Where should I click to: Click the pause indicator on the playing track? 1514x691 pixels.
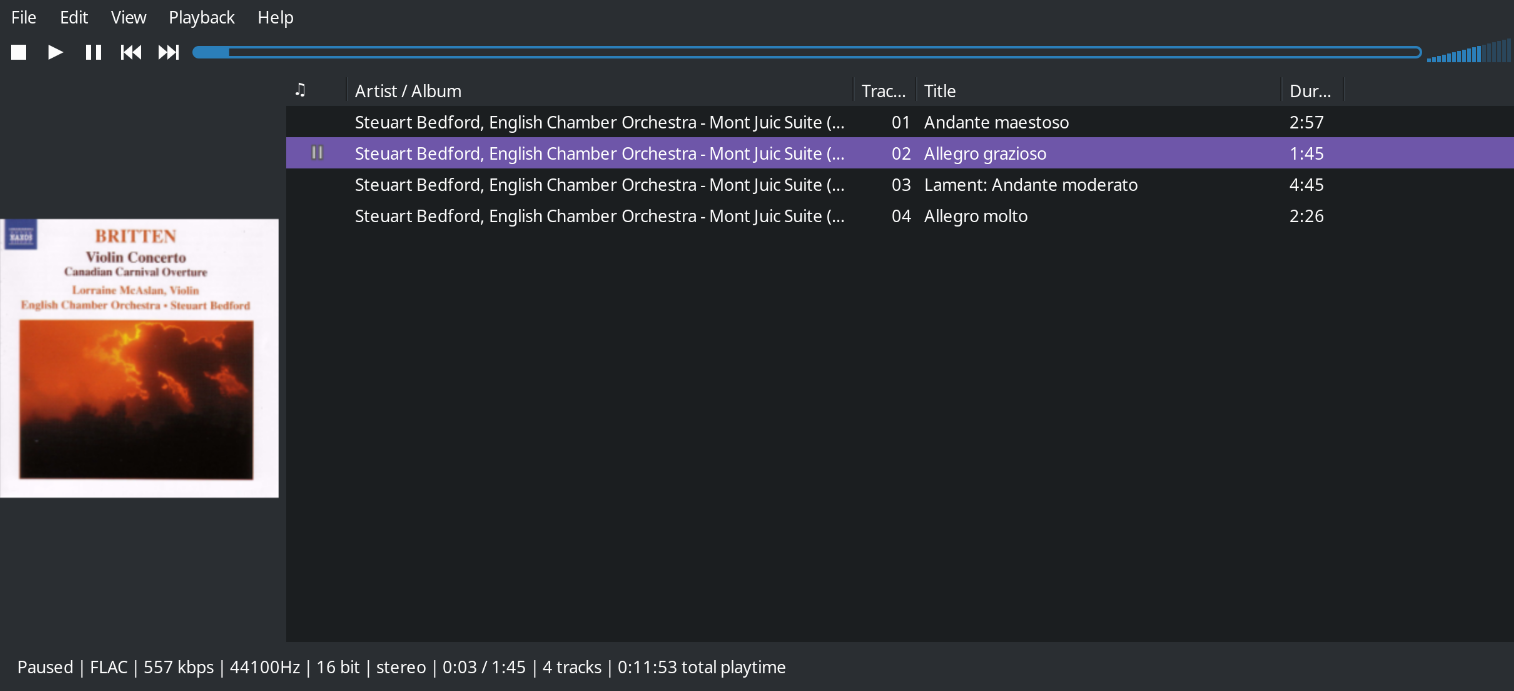click(317, 152)
